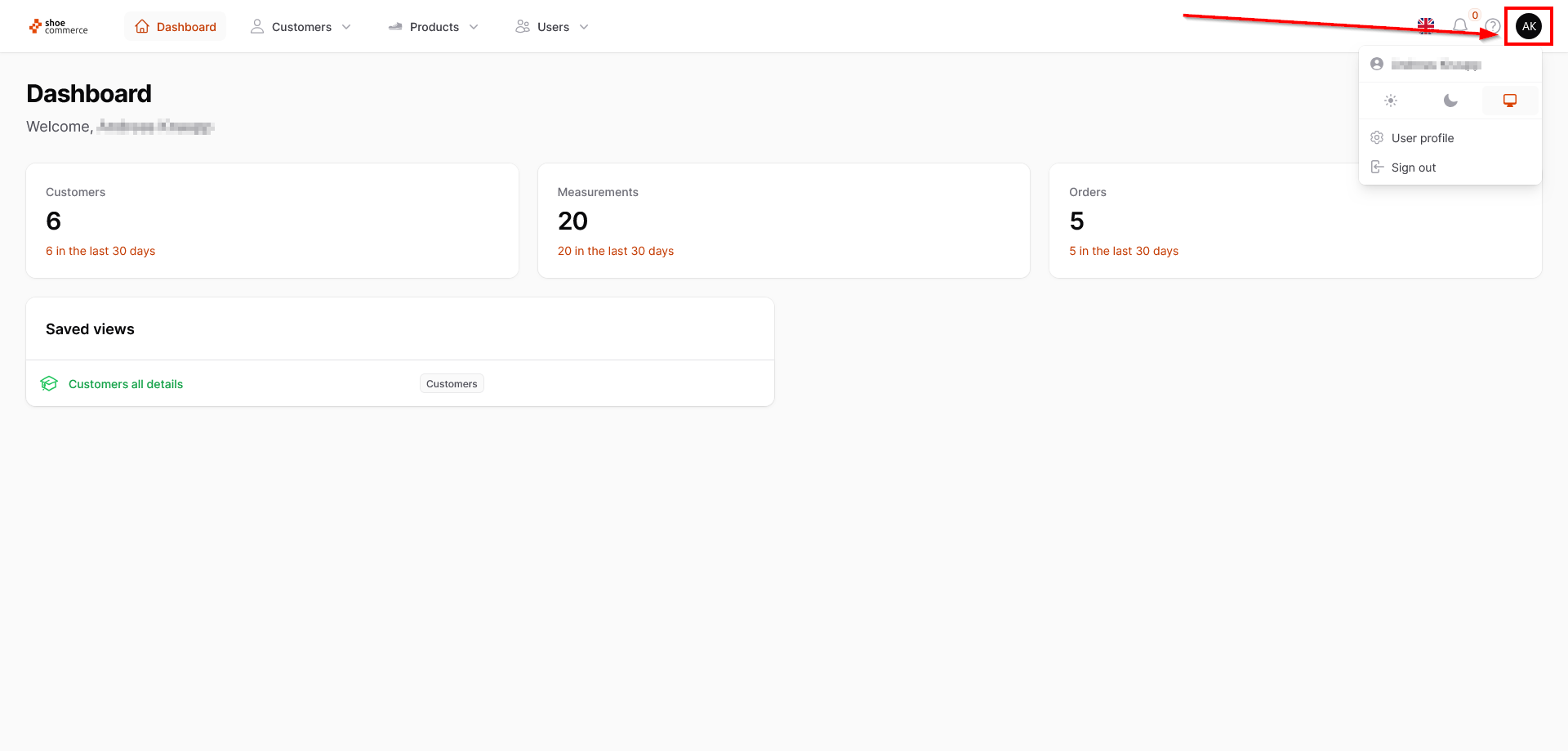This screenshot has height=751, width=1568.
Task: Click the shoe commerce logo
Action: tap(58, 27)
